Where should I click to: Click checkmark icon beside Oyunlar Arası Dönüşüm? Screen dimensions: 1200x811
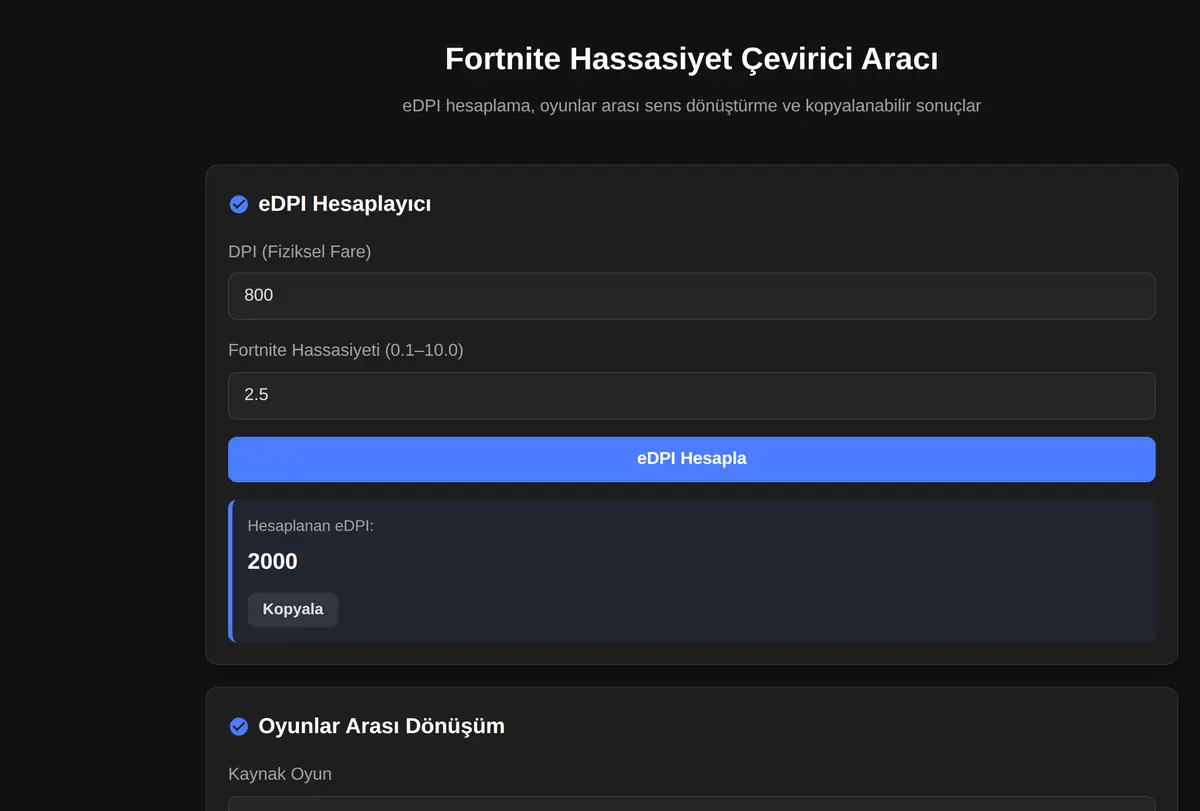coord(239,726)
